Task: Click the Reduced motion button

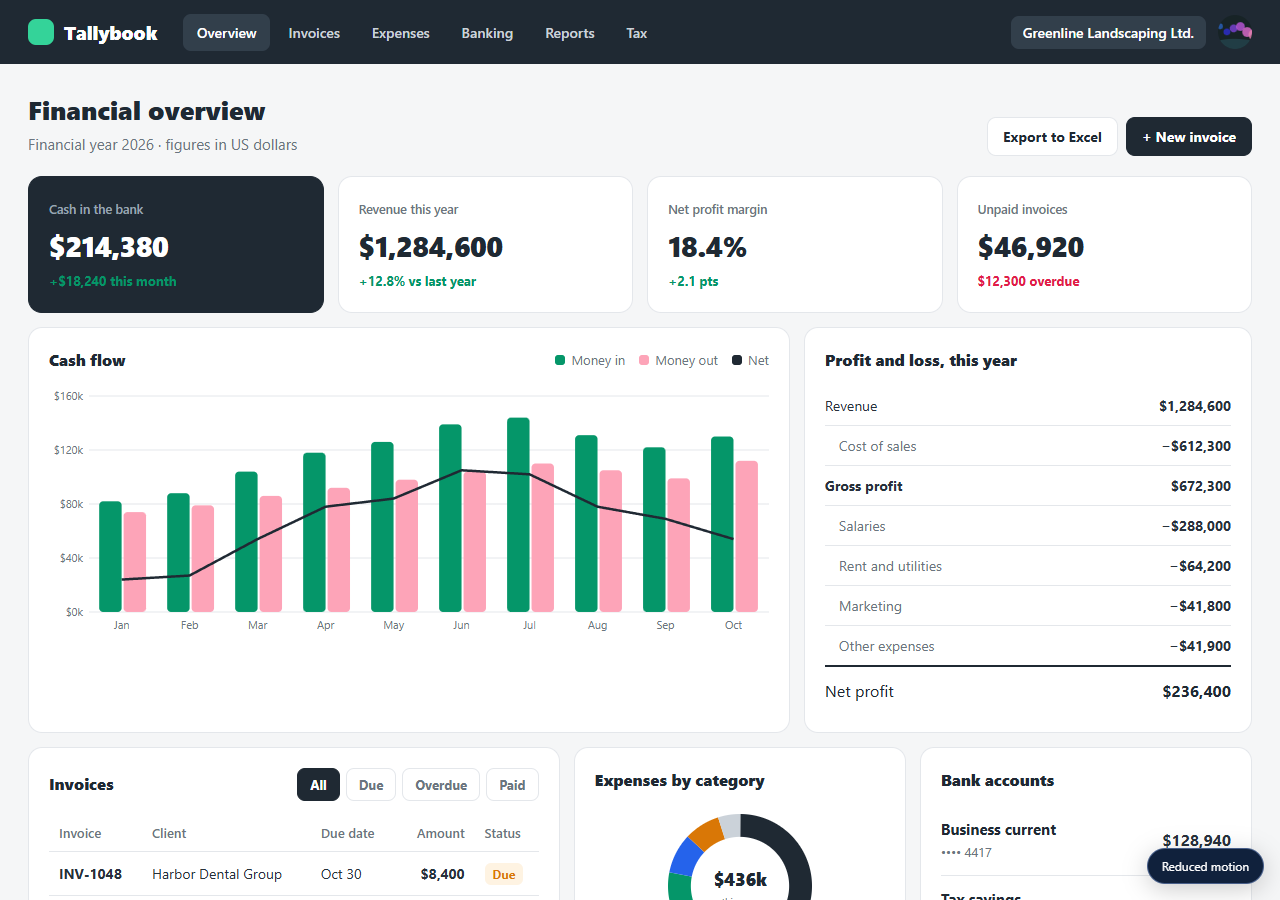Action: (x=1205, y=867)
